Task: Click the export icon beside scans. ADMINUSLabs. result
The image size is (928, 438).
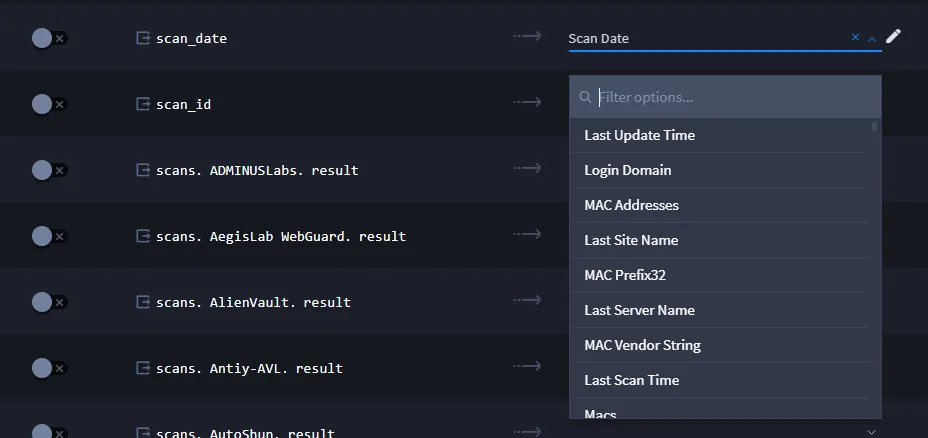Action: tap(143, 170)
